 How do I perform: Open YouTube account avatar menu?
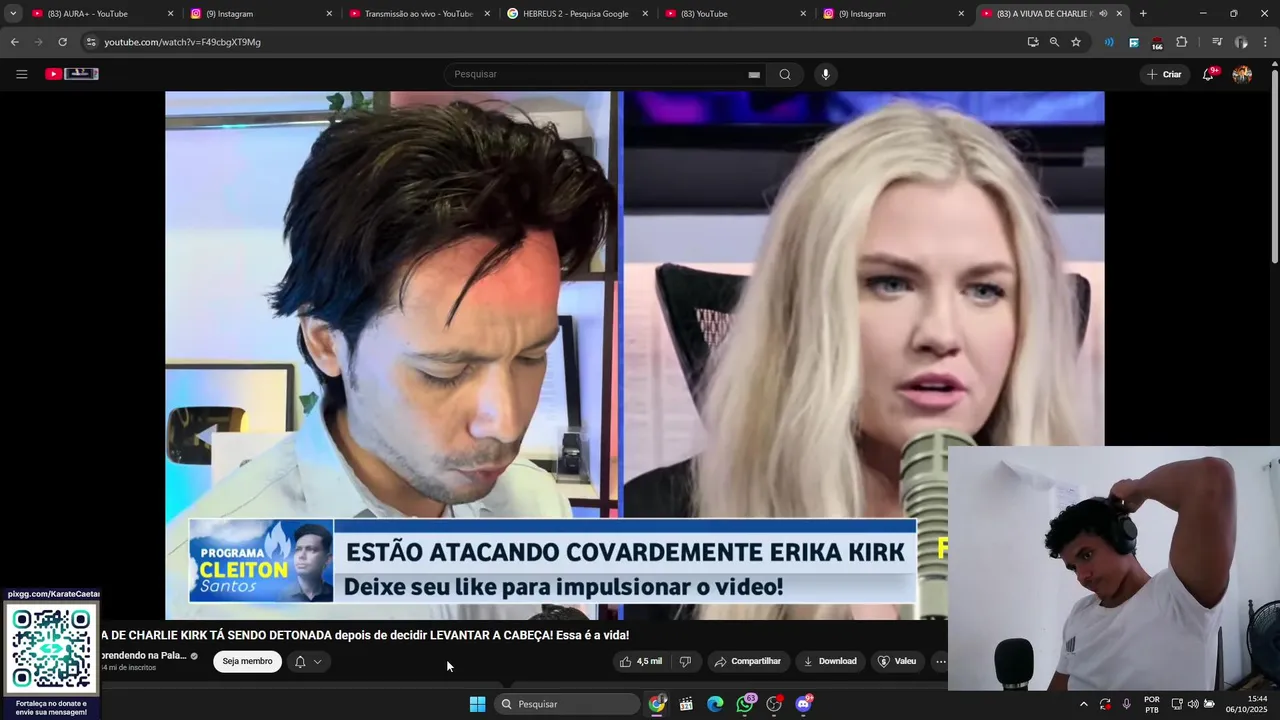pos(1242,74)
